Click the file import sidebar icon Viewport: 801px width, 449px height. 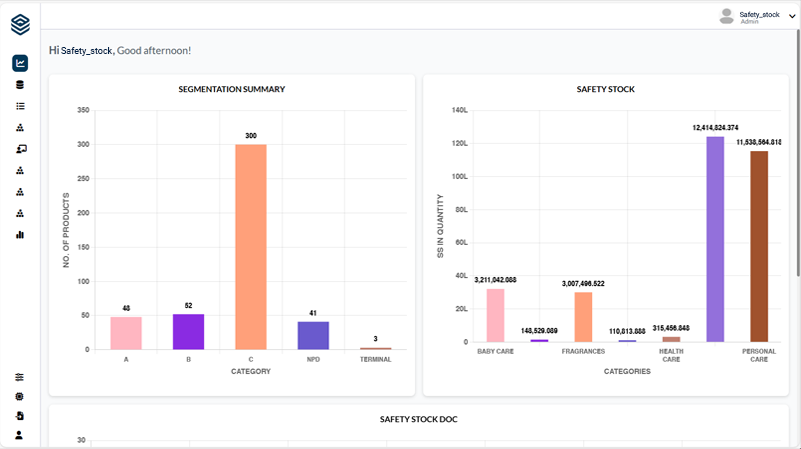(20, 415)
